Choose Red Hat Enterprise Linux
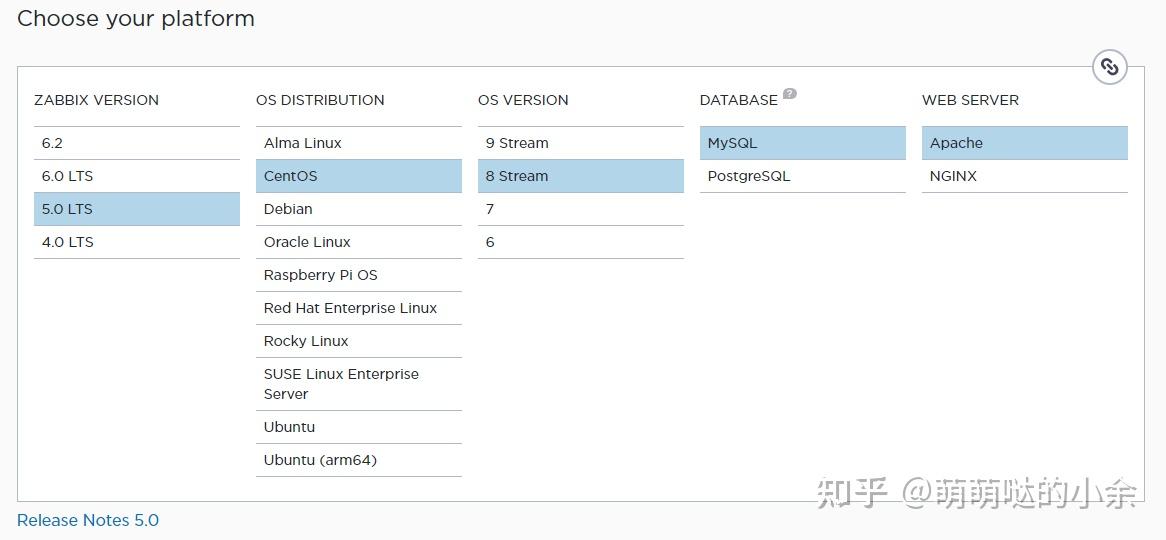Image resolution: width=1166 pixels, height=540 pixels. coord(358,308)
